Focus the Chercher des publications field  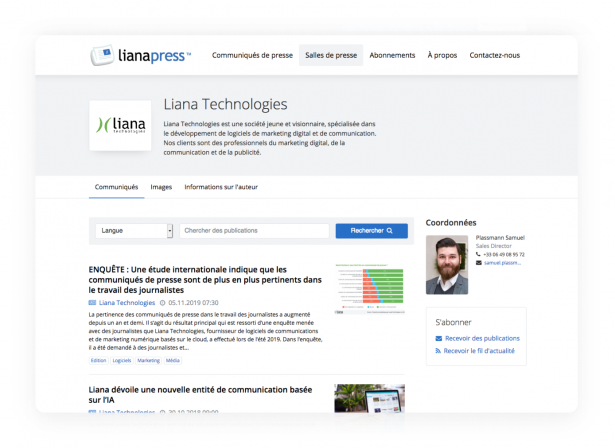click(x=254, y=231)
